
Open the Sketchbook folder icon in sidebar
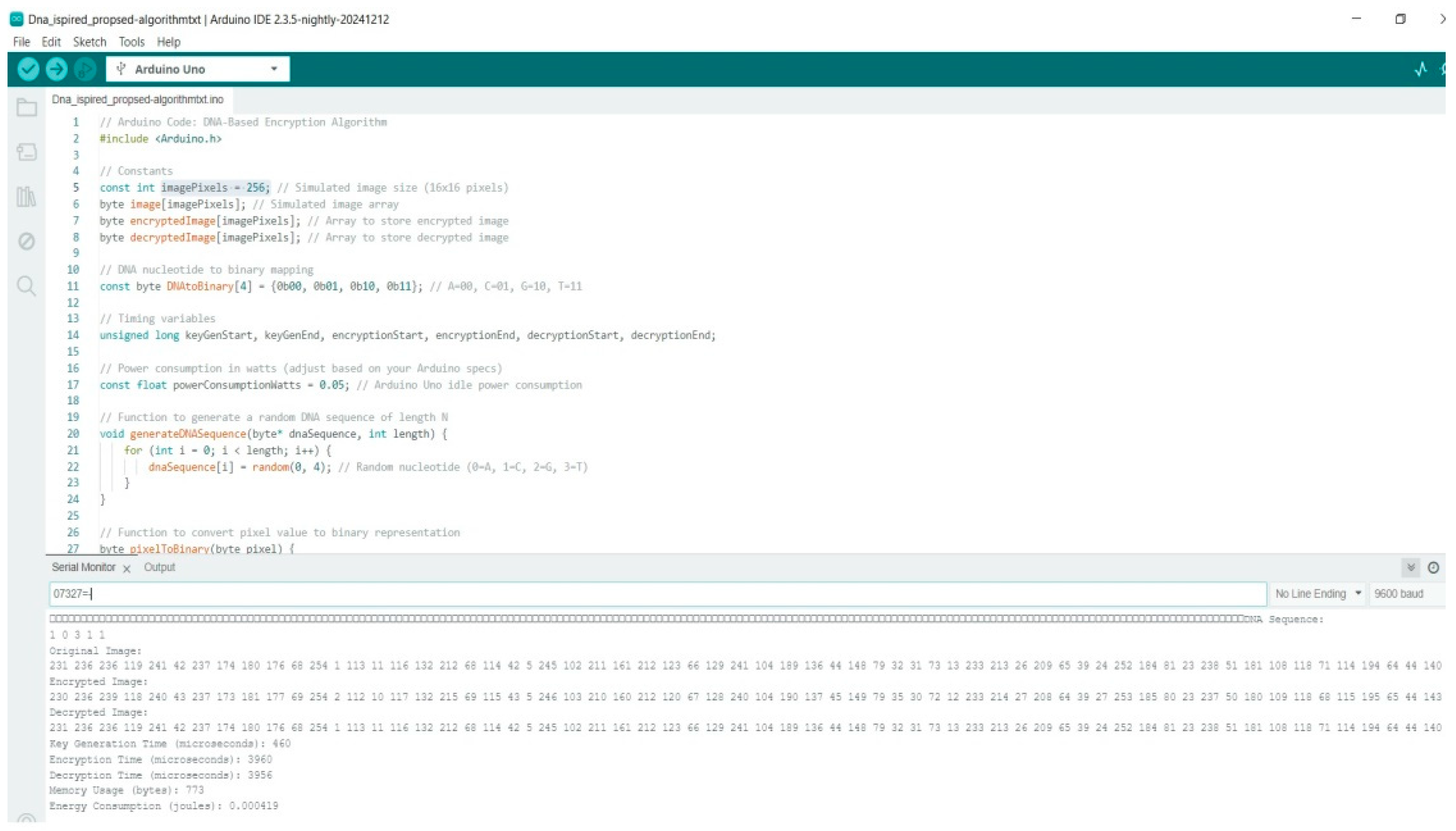pos(26,107)
